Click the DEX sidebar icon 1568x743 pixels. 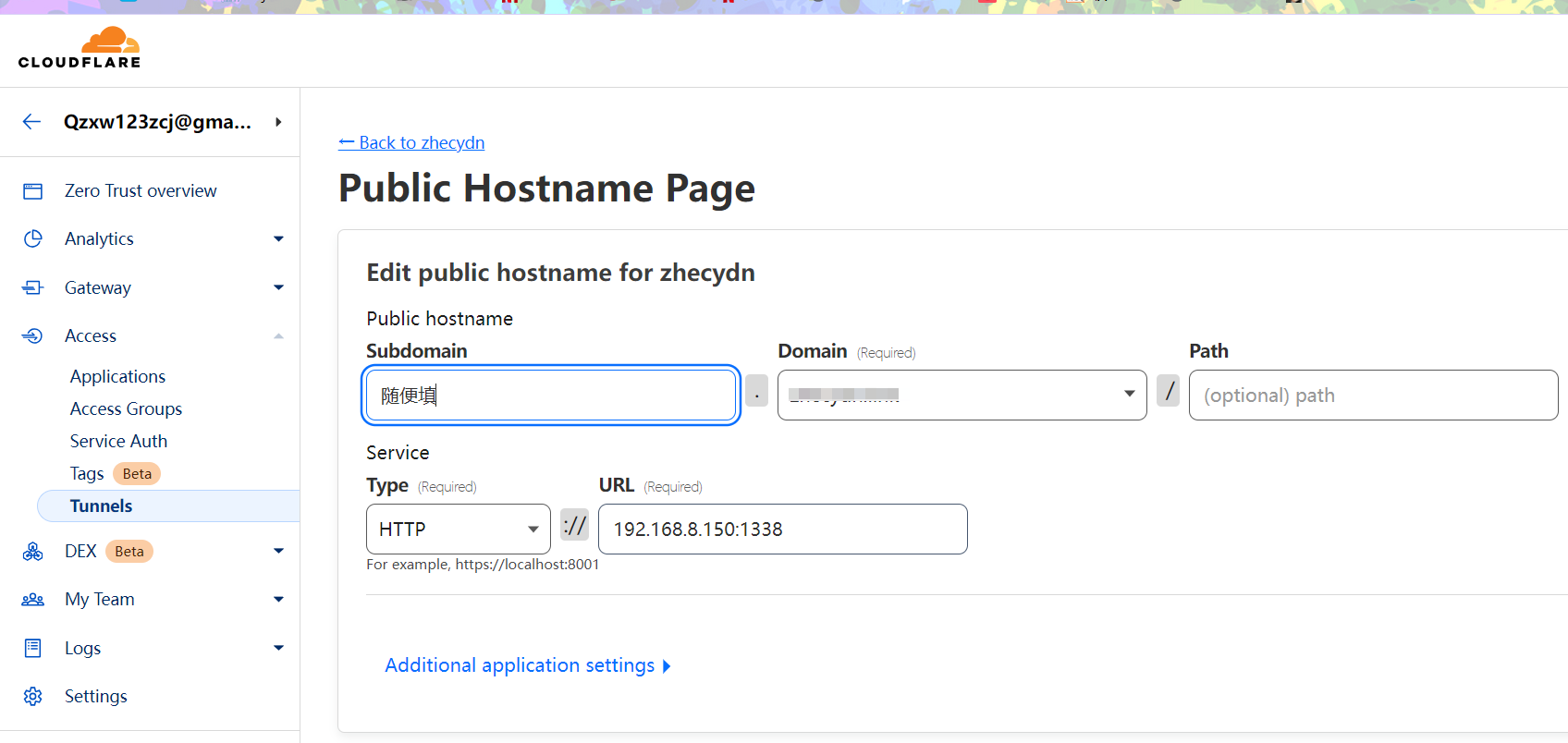tap(33, 552)
